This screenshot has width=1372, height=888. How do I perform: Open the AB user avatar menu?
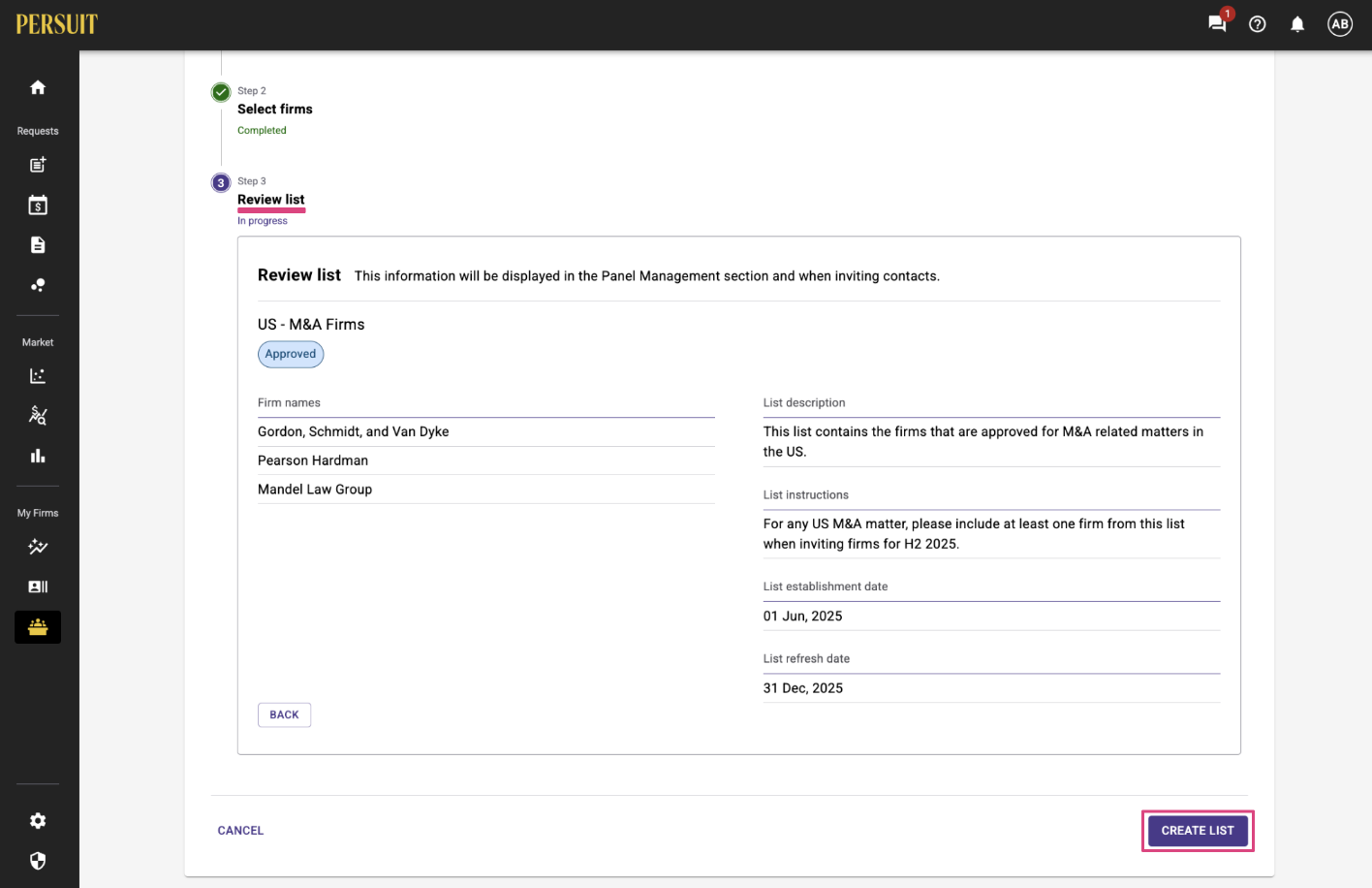tap(1340, 24)
